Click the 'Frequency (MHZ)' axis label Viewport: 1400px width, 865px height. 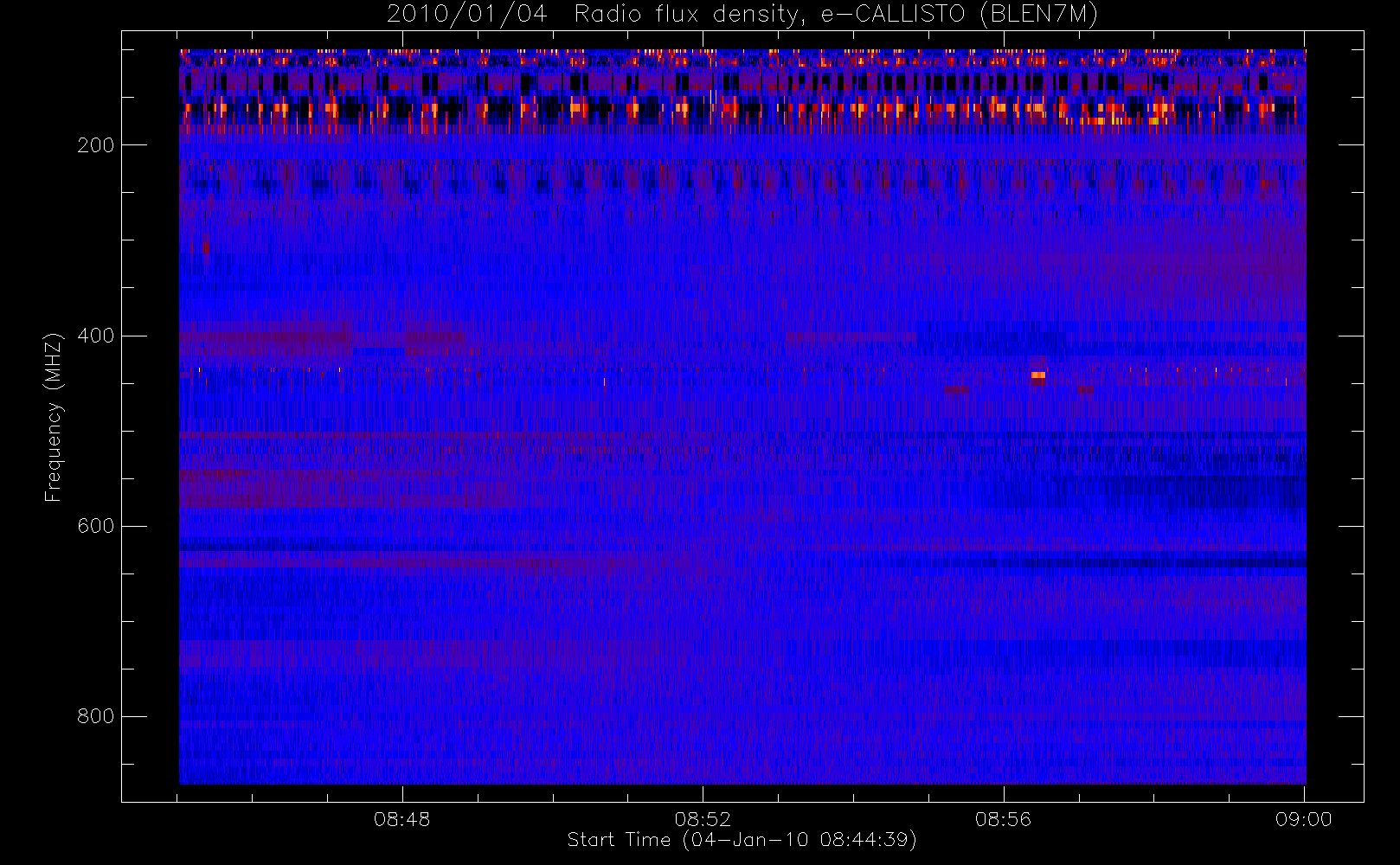point(54,417)
